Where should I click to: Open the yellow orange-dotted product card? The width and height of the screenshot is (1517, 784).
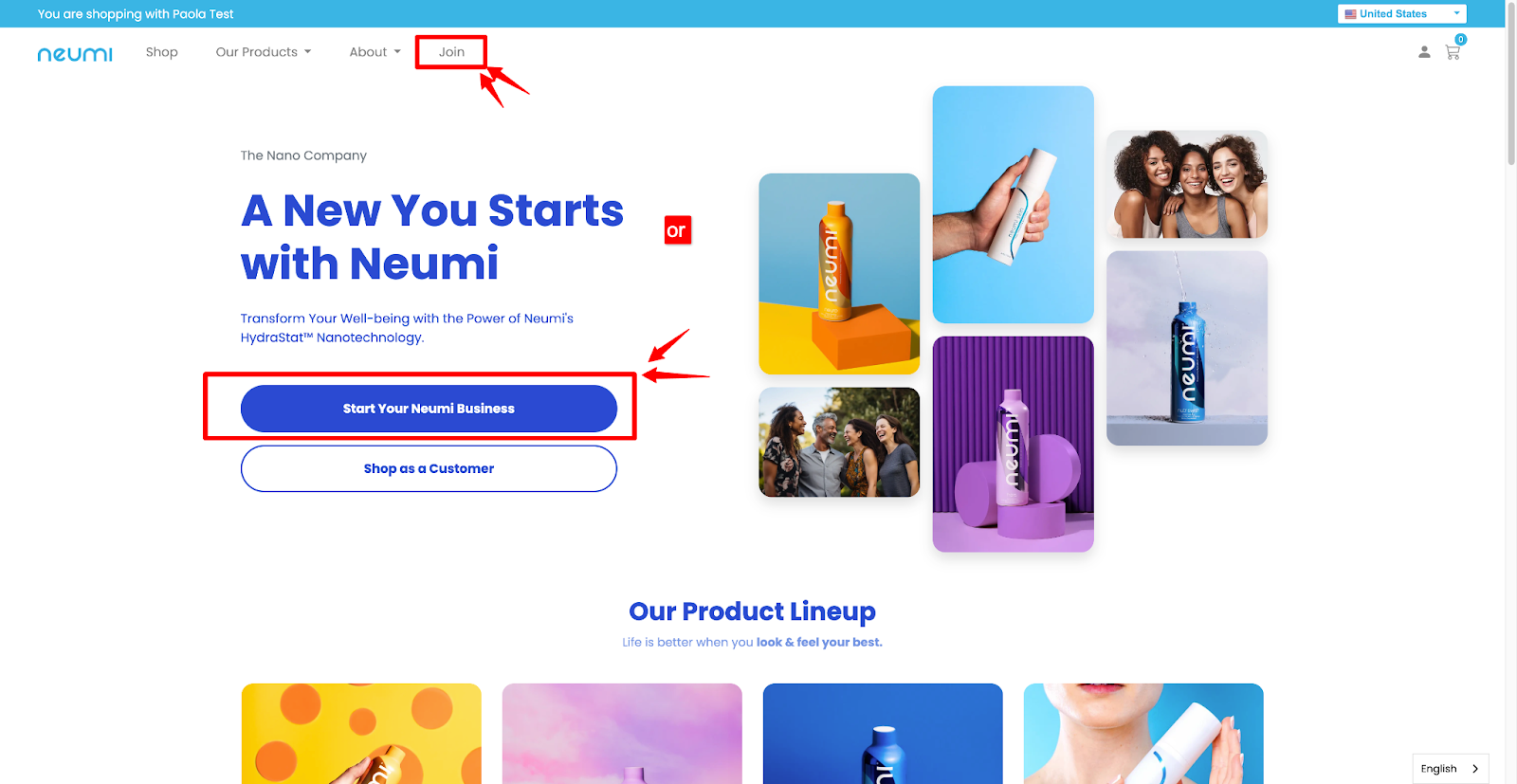click(361, 734)
